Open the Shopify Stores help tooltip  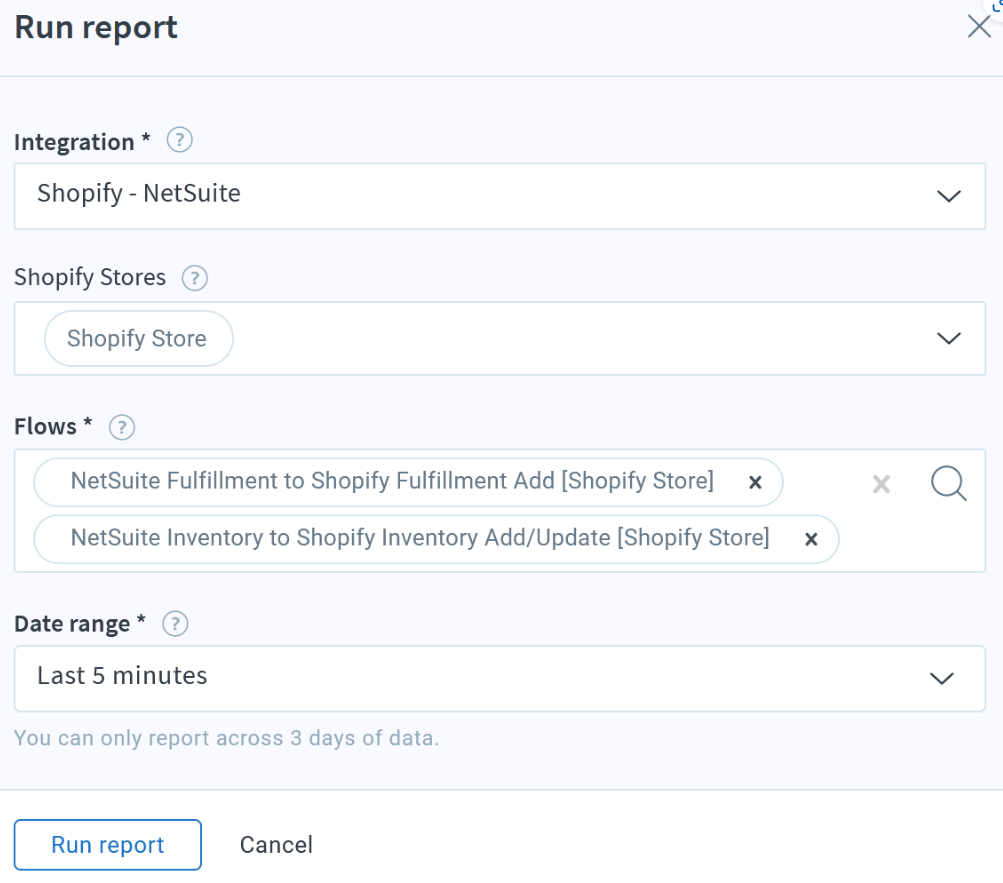click(195, 278)
